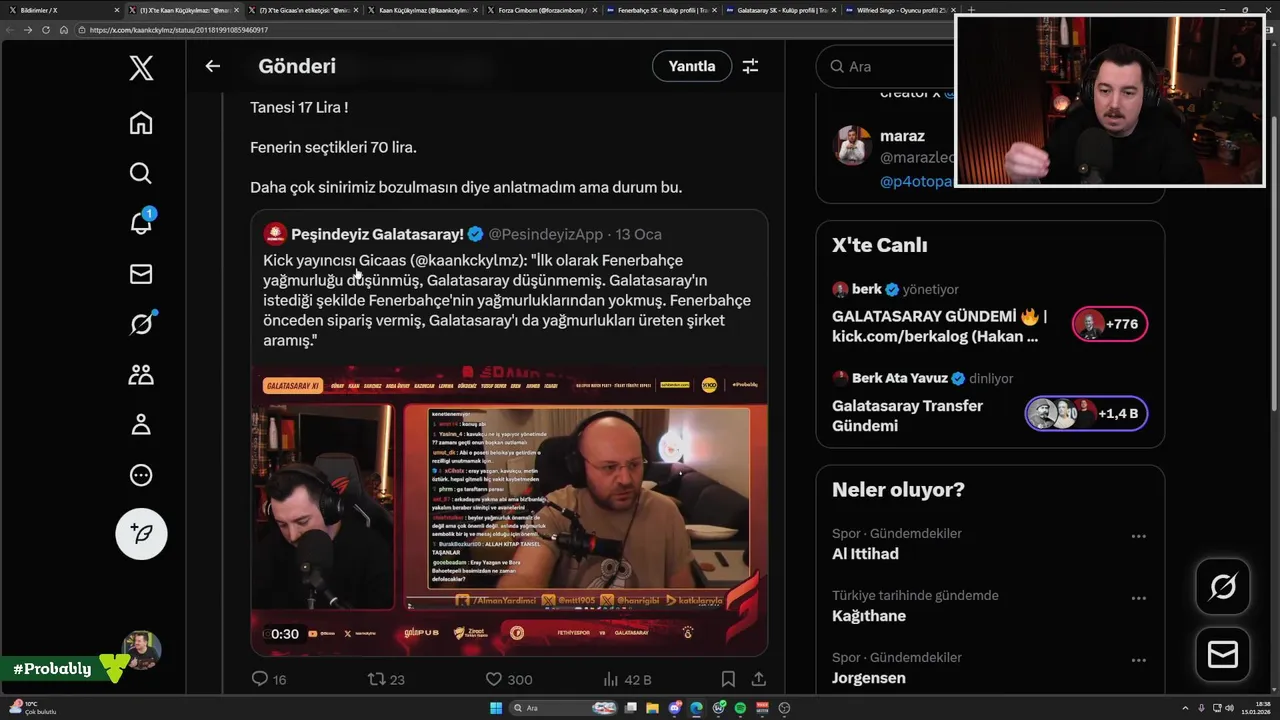The image size is (1280, 720).
Task: Open the Home icon in sidebar
Action: coord(141,123)
